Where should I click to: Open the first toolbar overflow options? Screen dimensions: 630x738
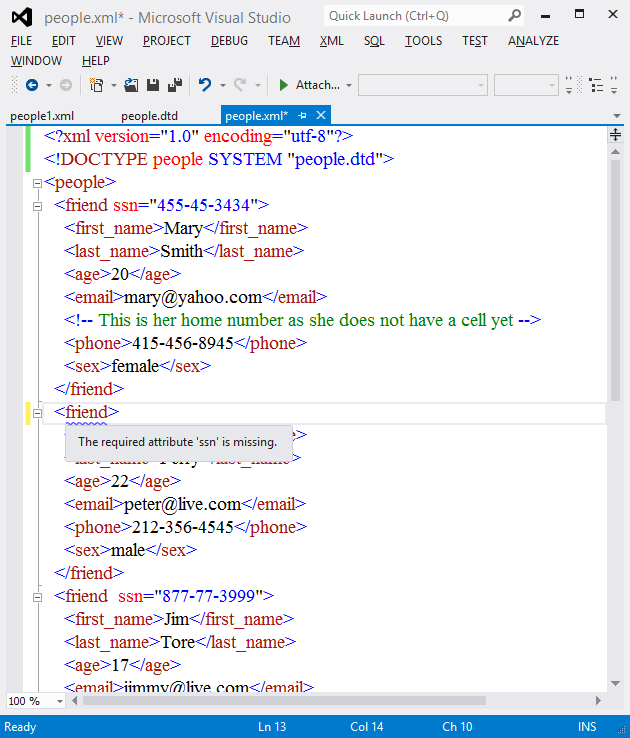[x=569, y=85]
